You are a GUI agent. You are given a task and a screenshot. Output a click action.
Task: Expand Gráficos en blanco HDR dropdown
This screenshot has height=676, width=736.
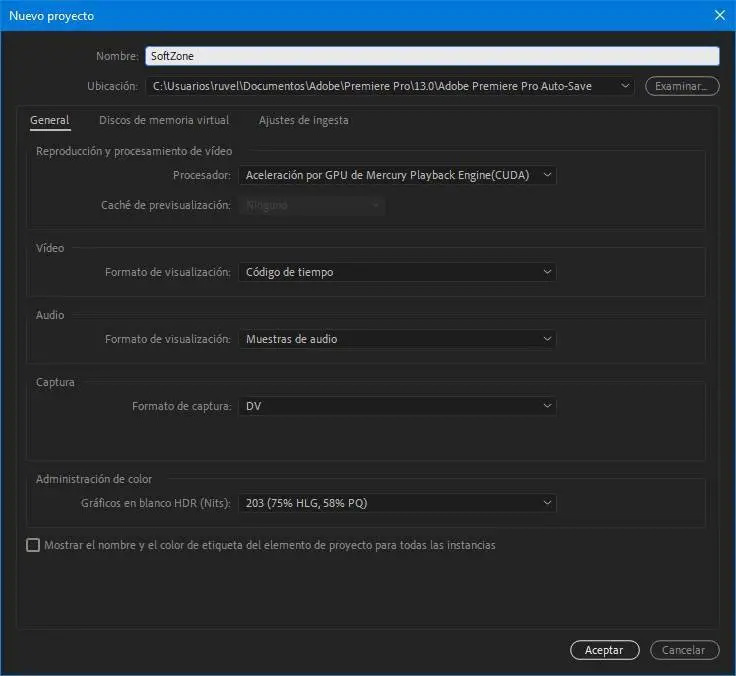click(398, 503)
